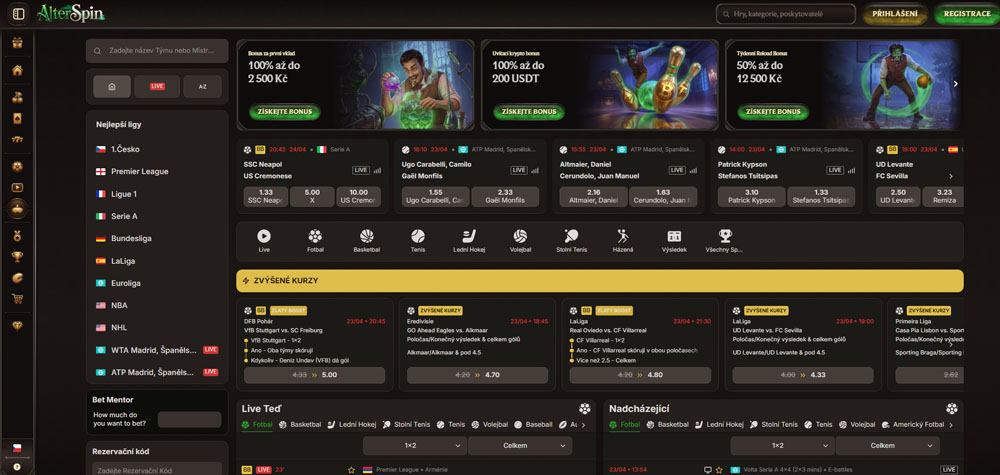Click the help question mark icon

pos(17,467)
